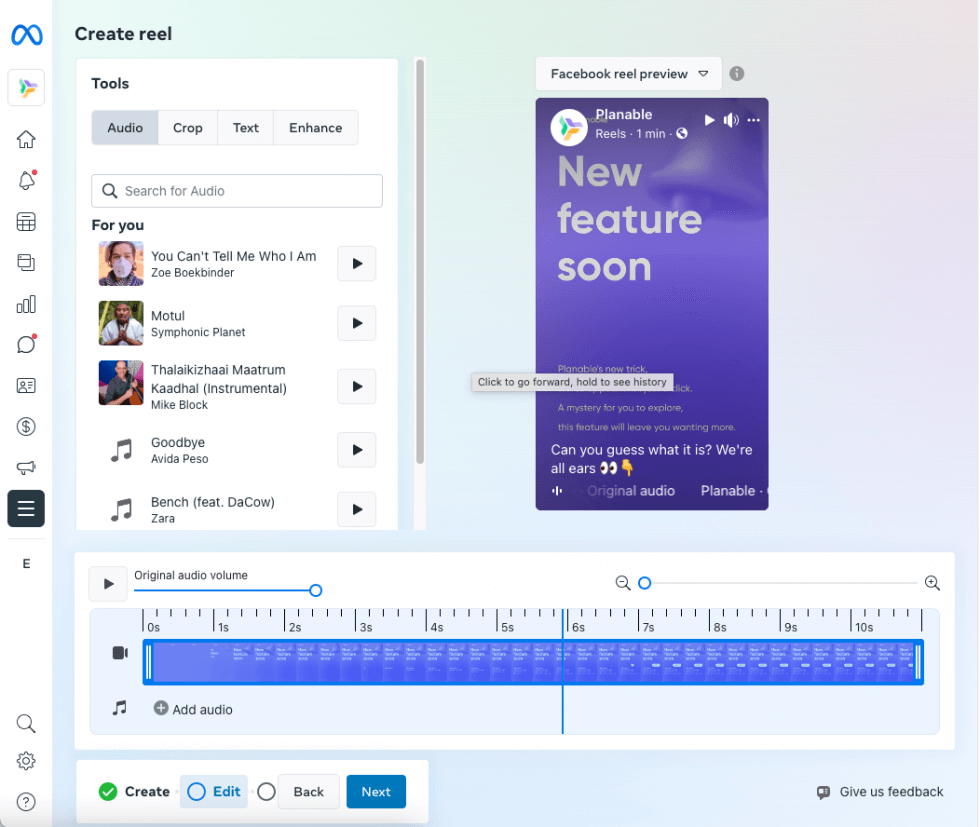Open the Ads megaphone icon
Viewport: 980px width, 827px height.
(x=26, y=467)
